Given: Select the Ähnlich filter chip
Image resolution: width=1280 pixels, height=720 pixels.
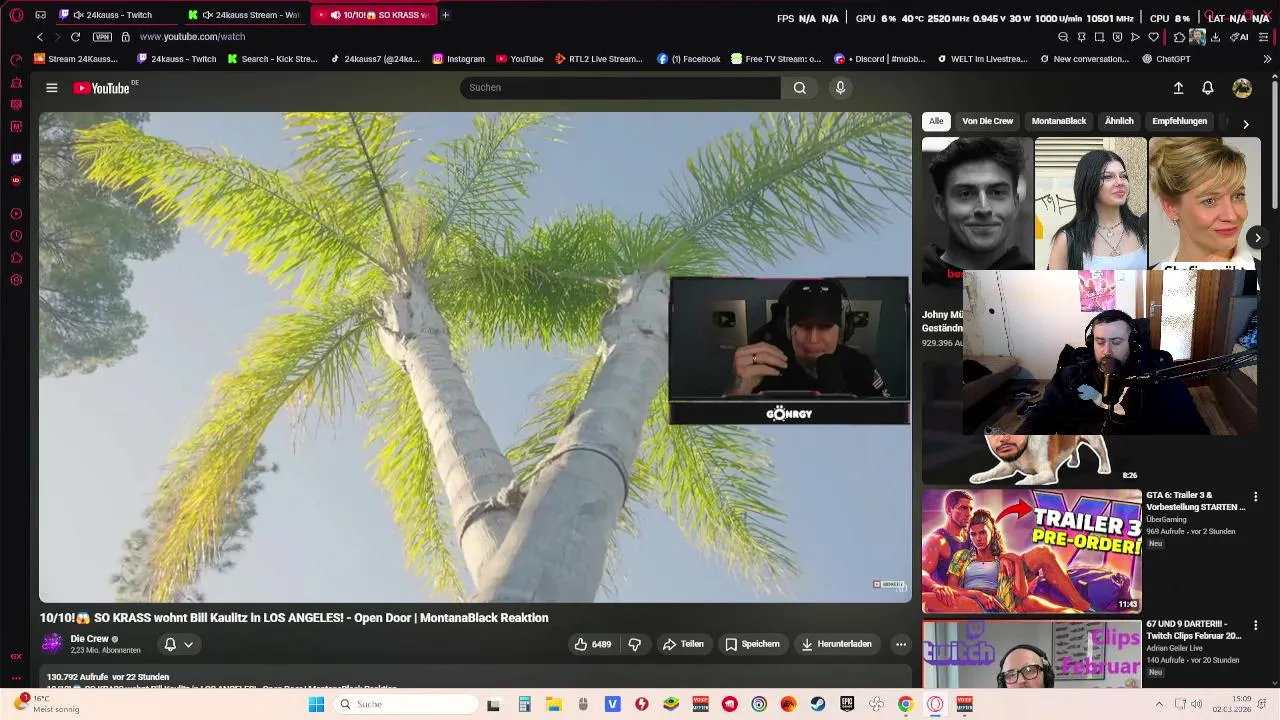Looking at the screenshot, I should [x=1119, y=121].
